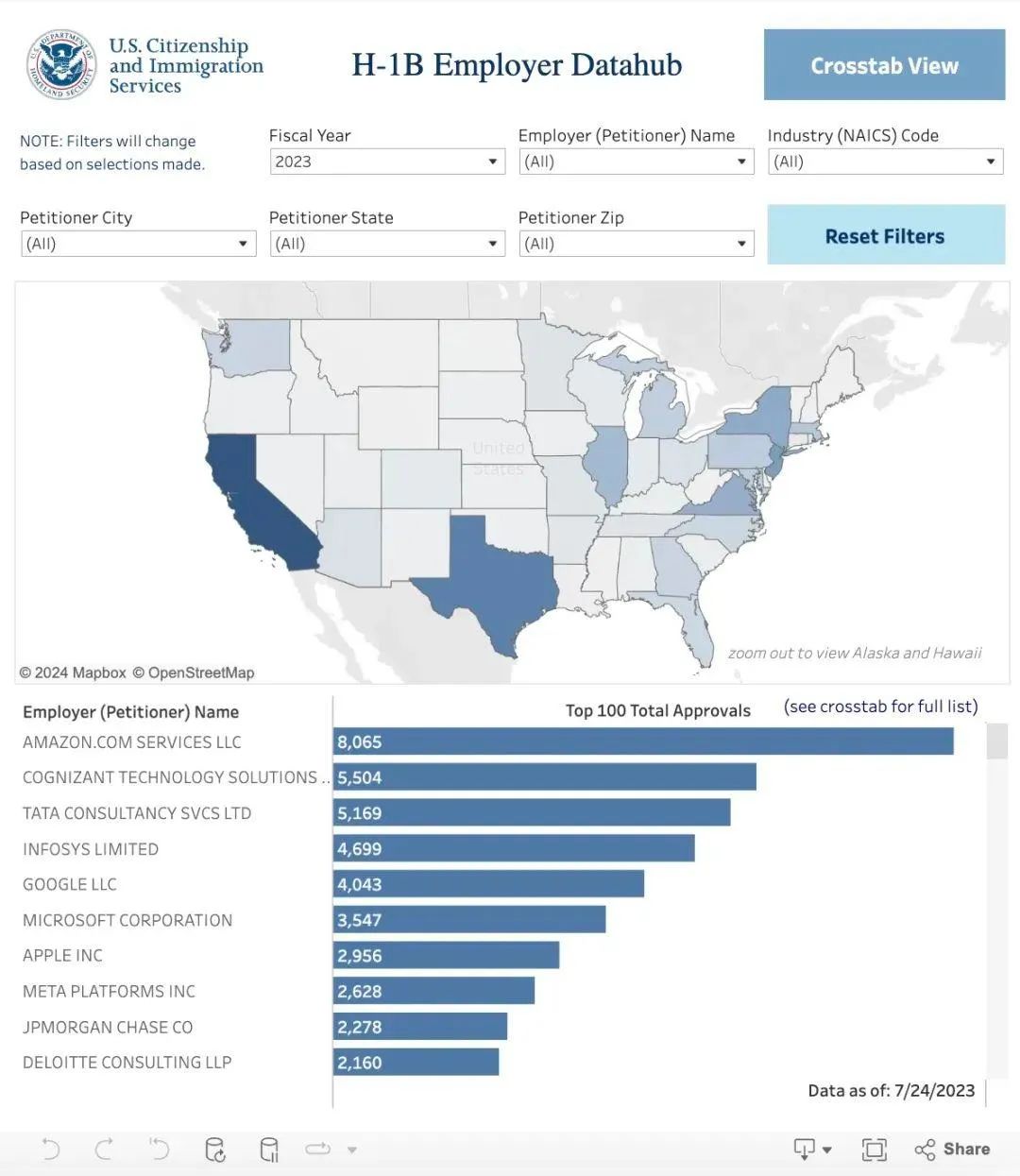1020x1176 pixels.
Task: Click the APPLE INC row label
Action: [62, 955]
